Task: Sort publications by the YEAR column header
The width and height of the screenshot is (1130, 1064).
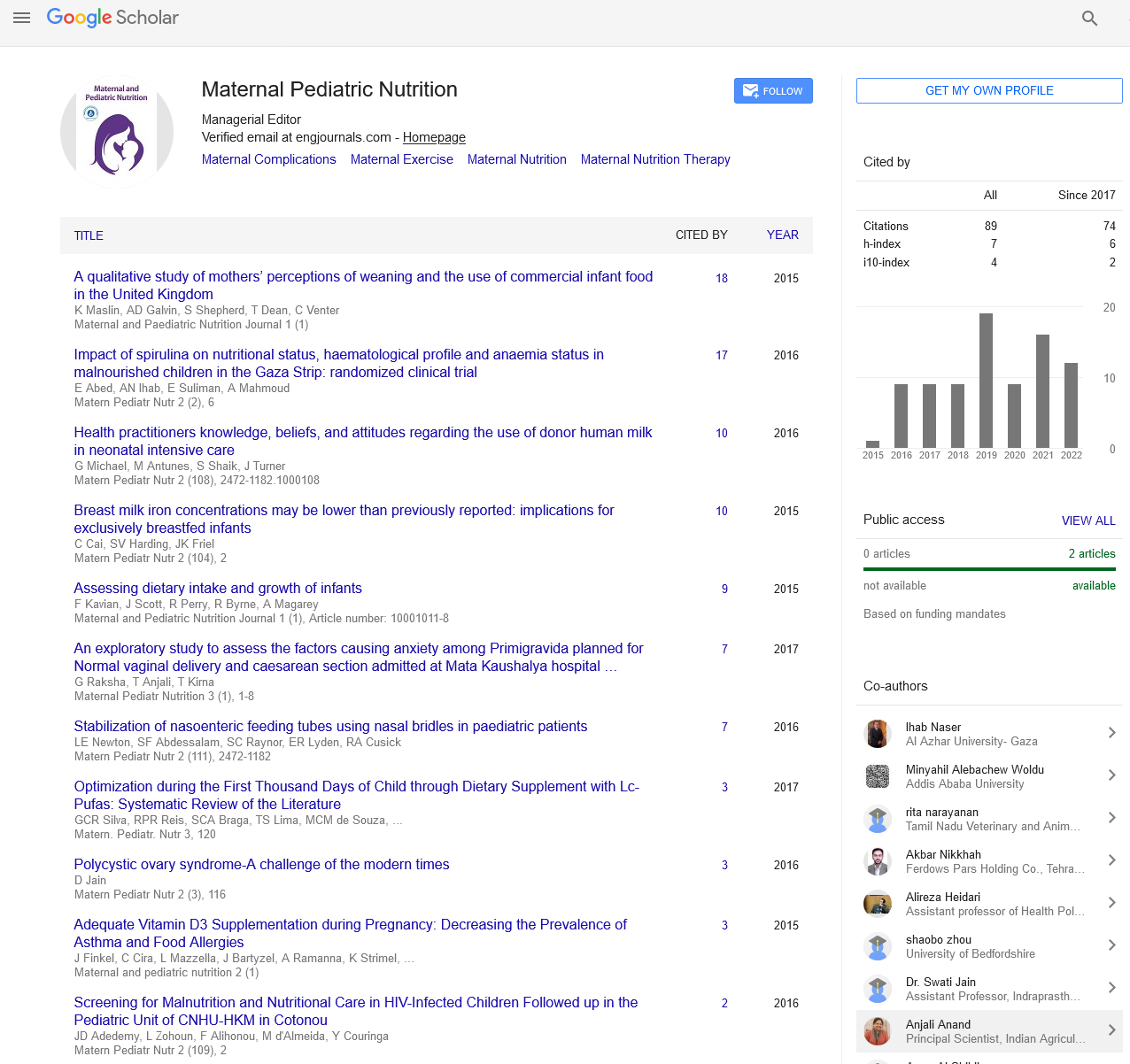Action: point(782,235)
